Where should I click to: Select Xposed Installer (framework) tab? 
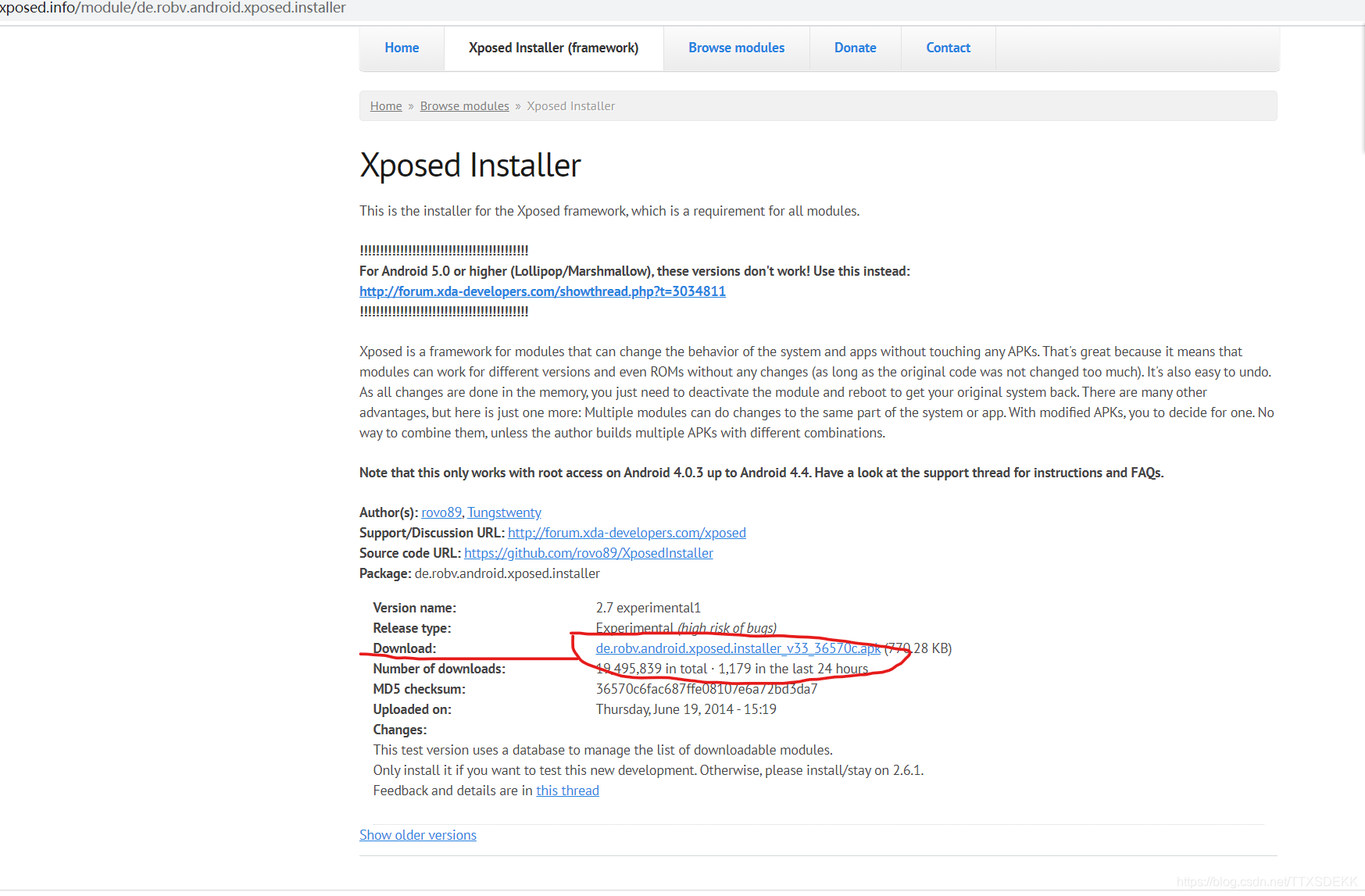click(x=553, y=48)
